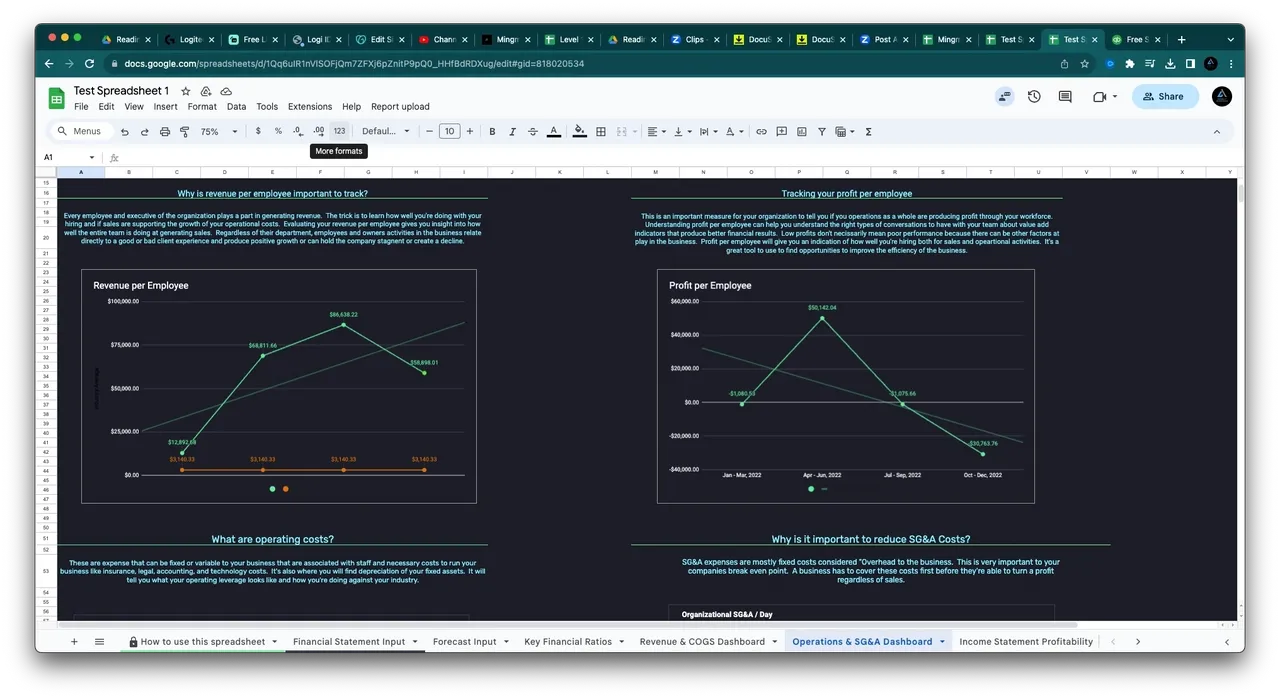Image resolution: width=1280 pixels, height=699 pixels.
Task: Open the horizontal align dropdown
Action: (656, 131)
